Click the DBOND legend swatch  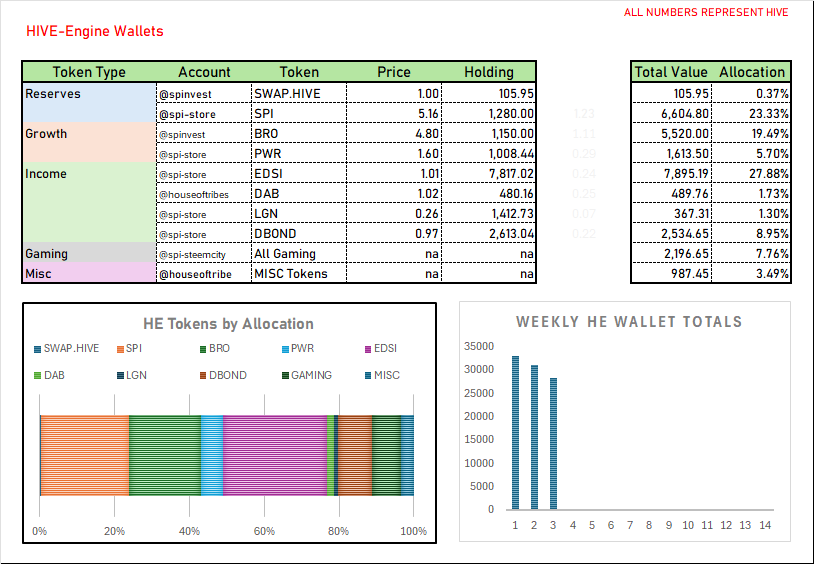[203, 375]
